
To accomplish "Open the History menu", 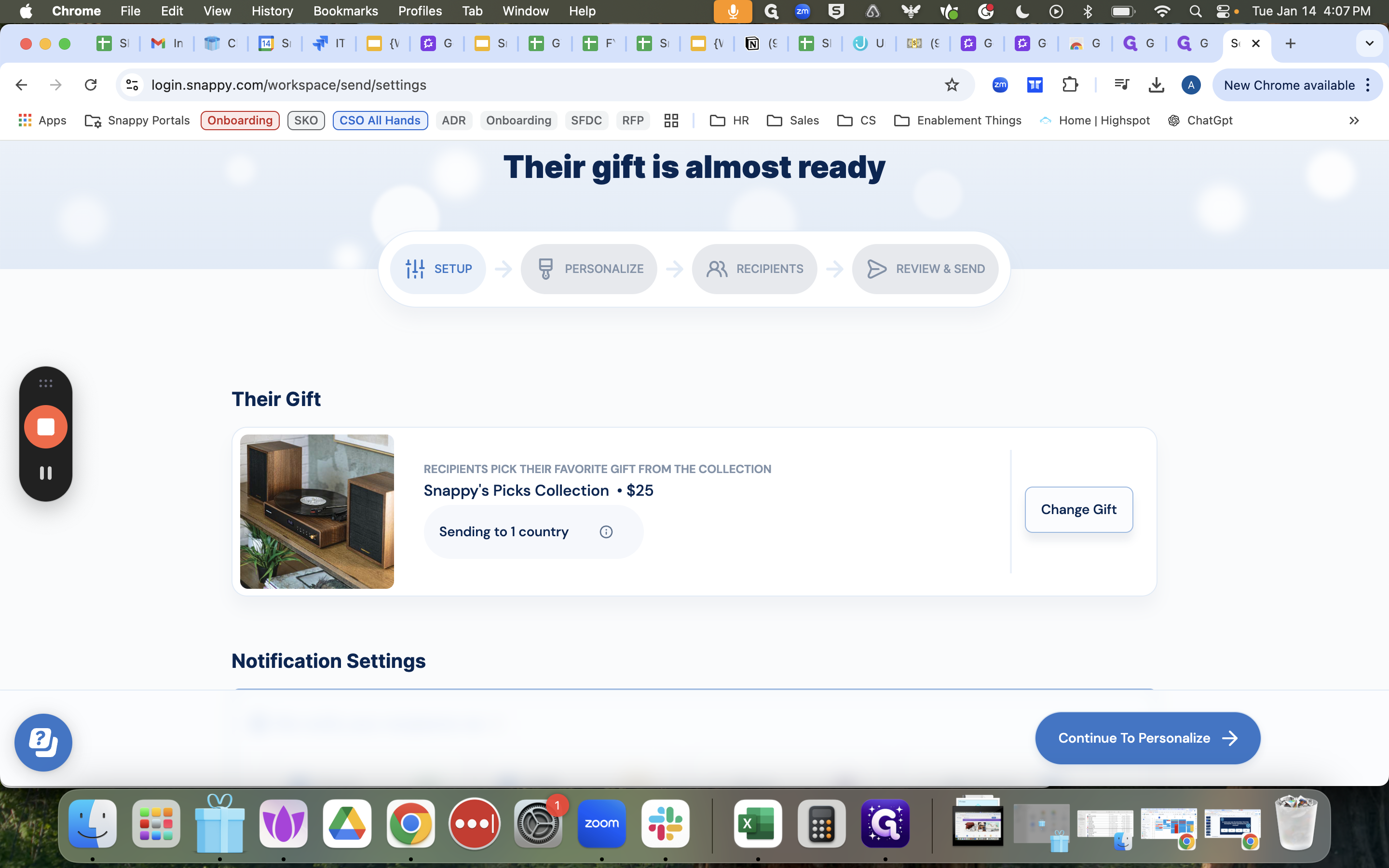I will pyautogui.click(x=272, y=11).
